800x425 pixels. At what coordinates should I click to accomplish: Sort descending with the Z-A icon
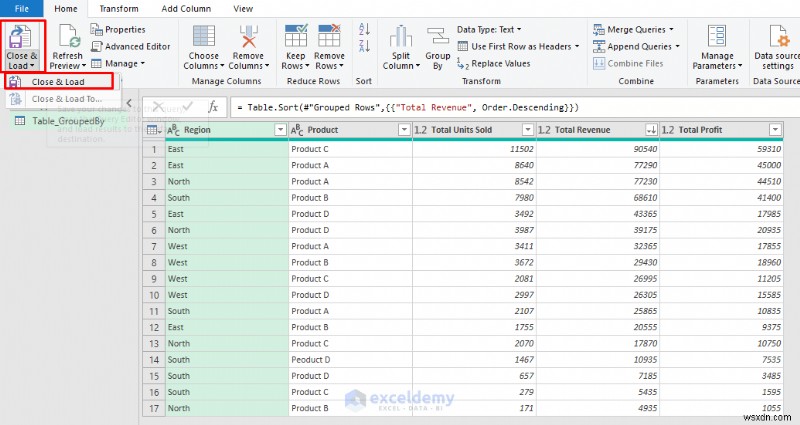pos(364,46)
